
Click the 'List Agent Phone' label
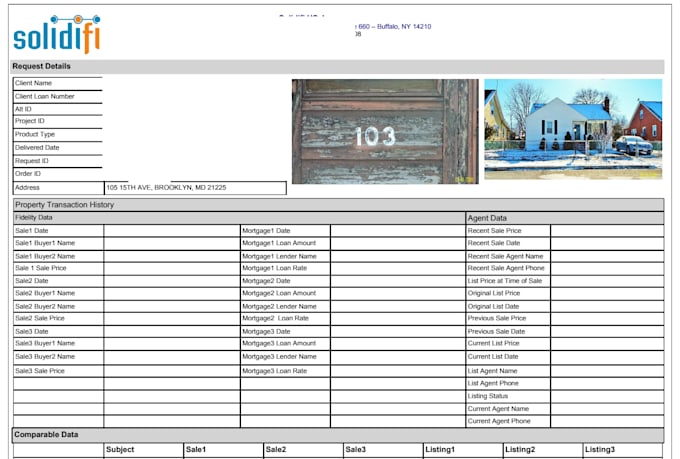click(x=493, y=383)
